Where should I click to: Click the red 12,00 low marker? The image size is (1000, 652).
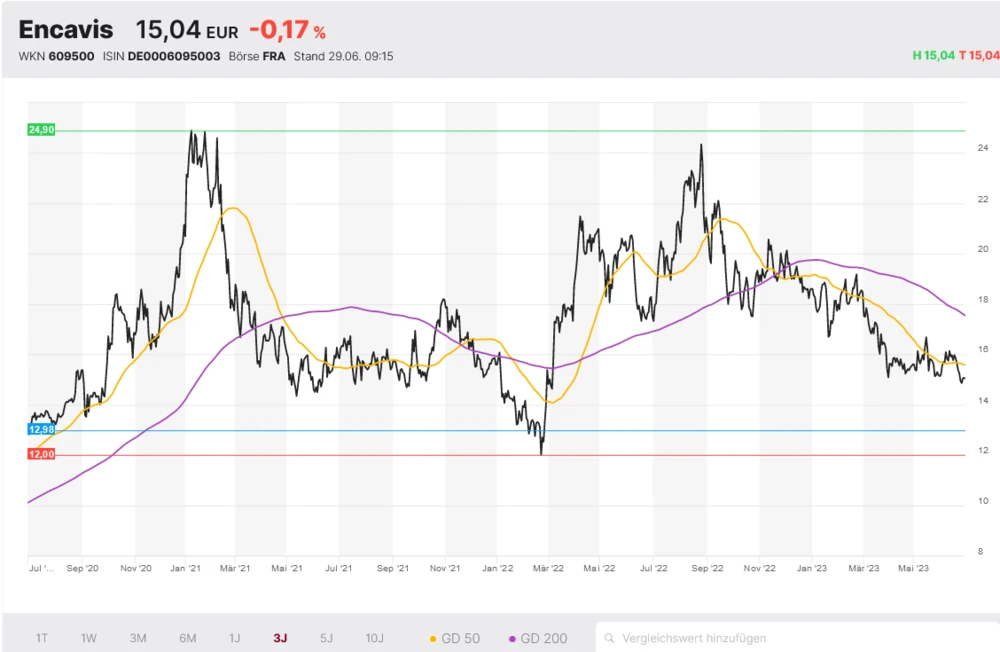(x=41, y=454)
